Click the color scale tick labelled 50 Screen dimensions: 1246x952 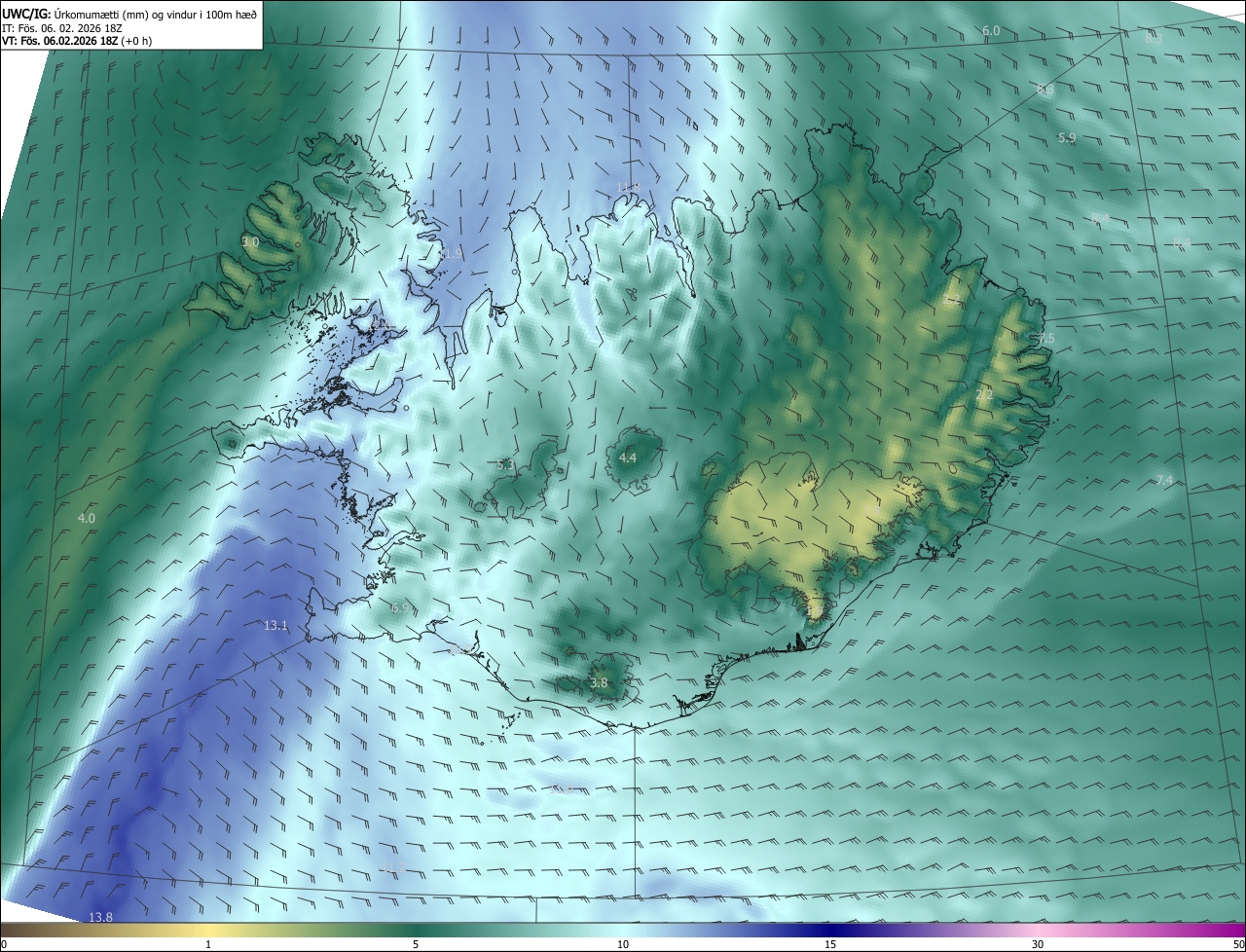click(x=1238, y=944)
